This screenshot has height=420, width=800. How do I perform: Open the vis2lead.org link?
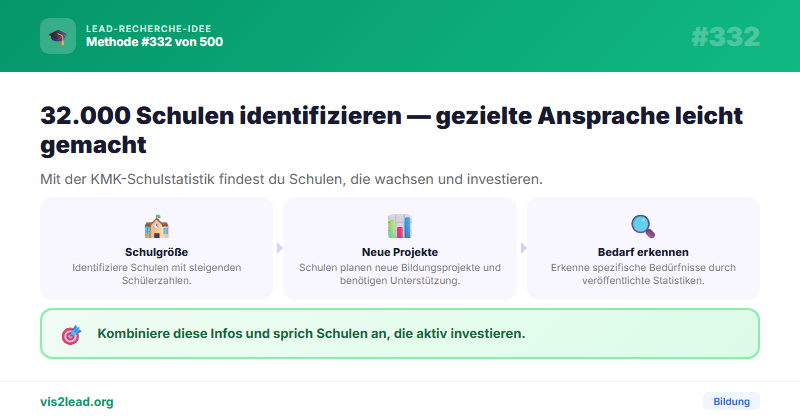pyautogui.click(x=77, y=402)
